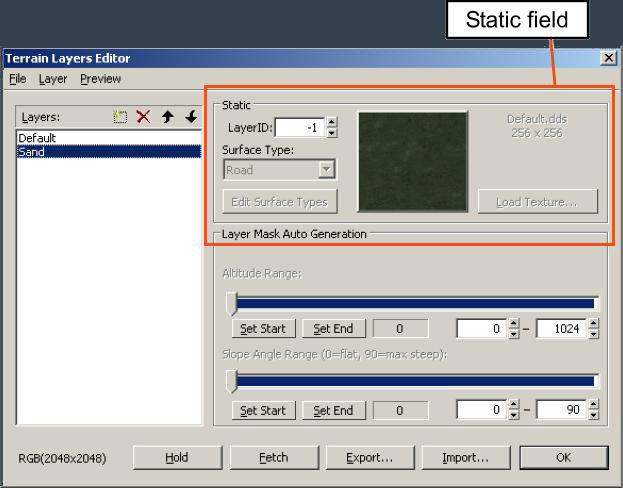
Task: Click altitude current value box showing 0
Action: (x=400, y=328)
